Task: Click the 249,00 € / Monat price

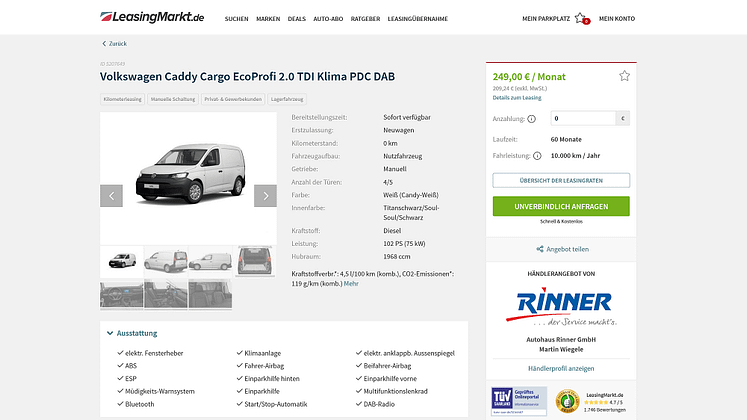Action: pyautogui.click(x=529, y=77)
